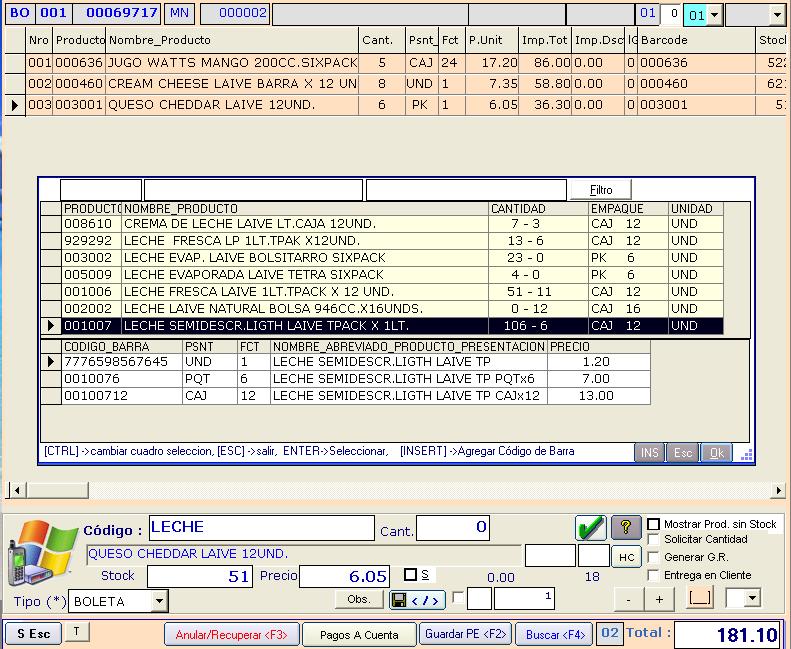Click Anular/Recuperar <F3> button
The width and height of the screenshot is (791, 649).
pyautogui.click(x=232, y=634)
